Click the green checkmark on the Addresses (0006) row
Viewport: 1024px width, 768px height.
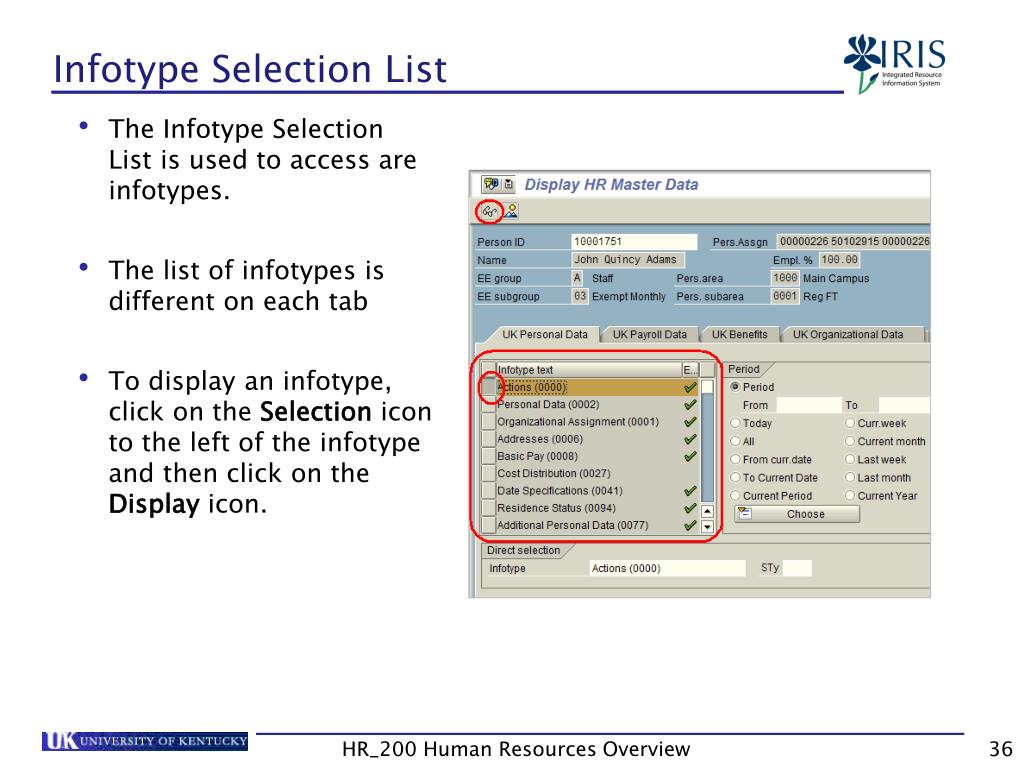click(690, 439)
